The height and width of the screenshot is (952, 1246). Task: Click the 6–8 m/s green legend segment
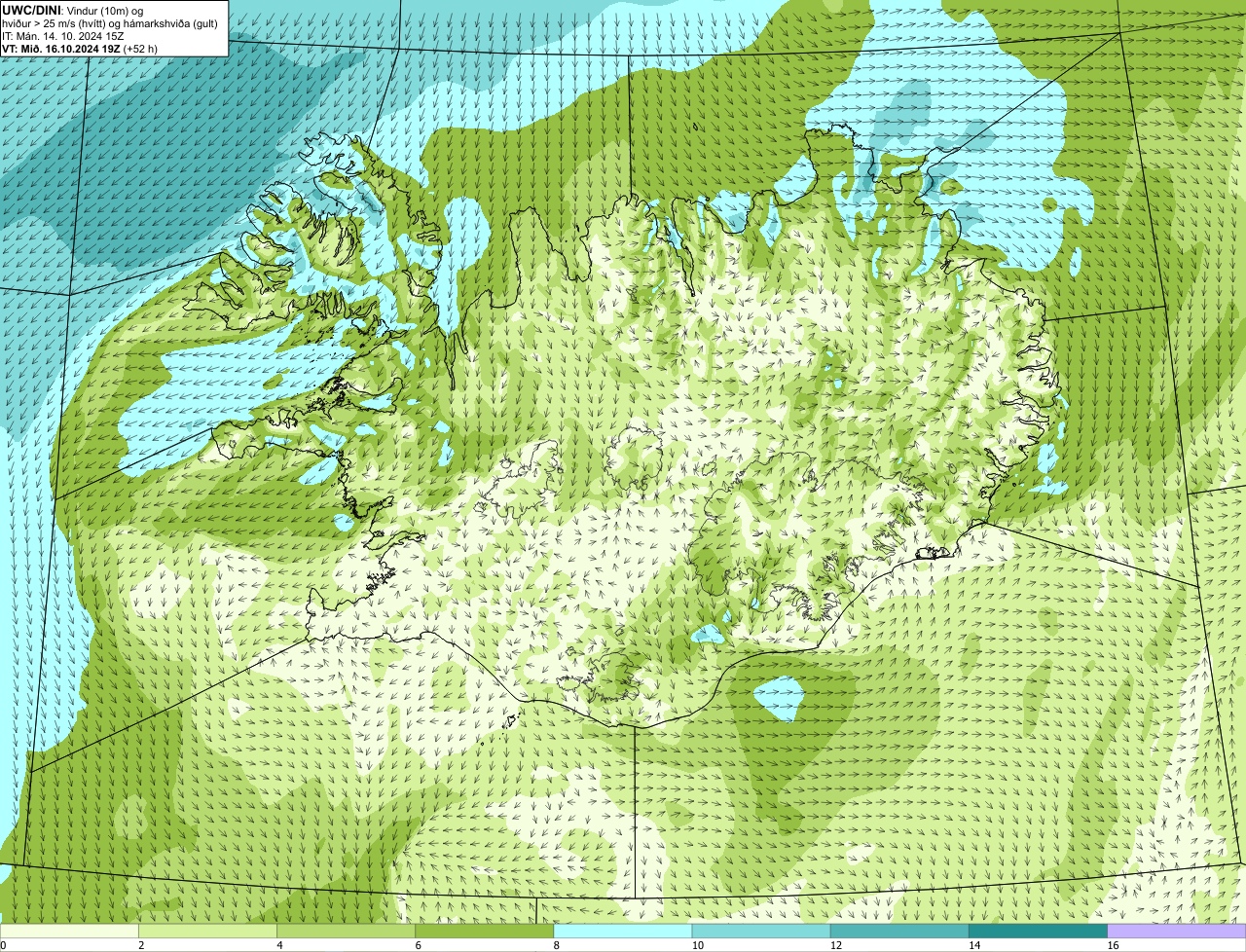pyautogui.click(x=485, y=932)
